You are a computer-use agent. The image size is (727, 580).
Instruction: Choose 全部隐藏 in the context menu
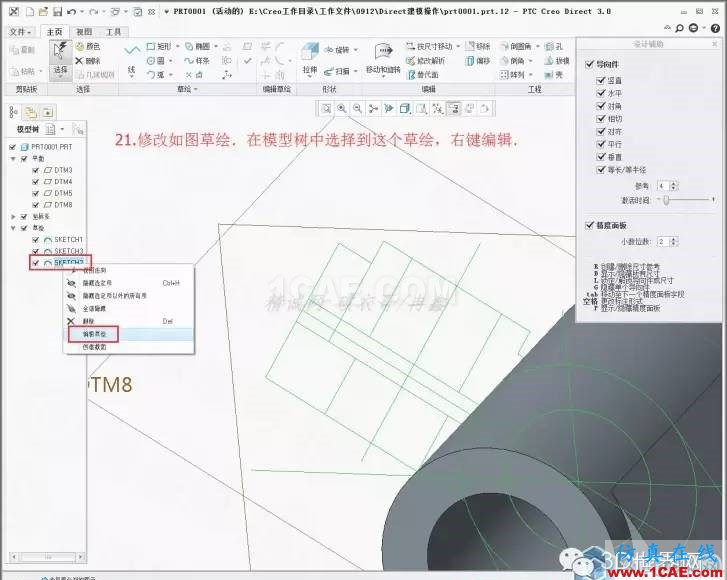(129, 308)
